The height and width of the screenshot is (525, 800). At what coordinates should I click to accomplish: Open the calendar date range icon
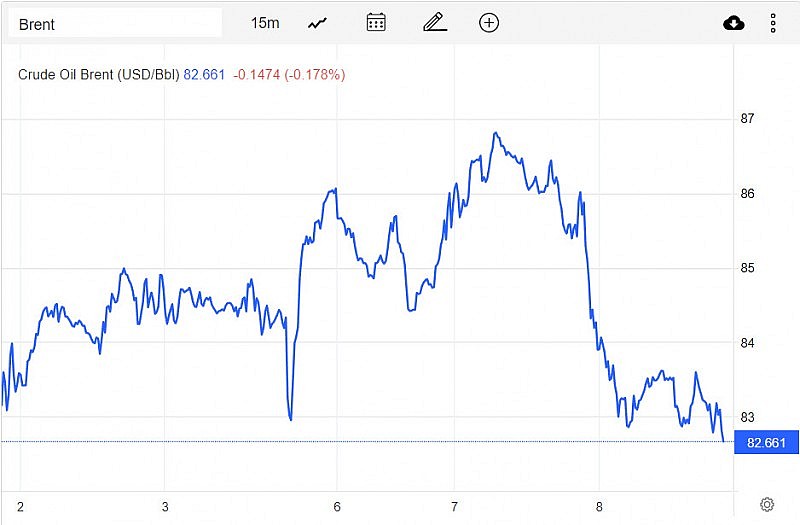click(376, 23)
